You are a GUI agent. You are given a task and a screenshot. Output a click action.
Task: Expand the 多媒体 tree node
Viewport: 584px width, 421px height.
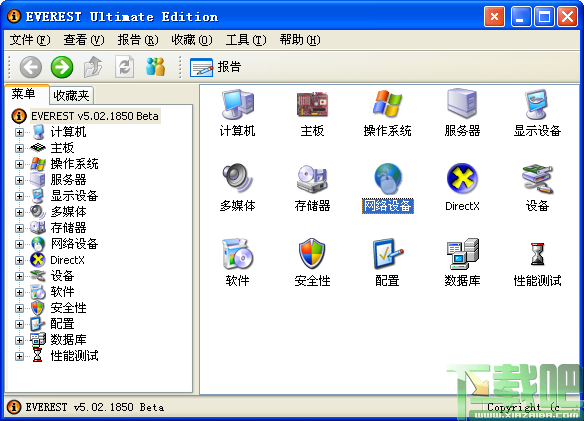pyautogui.click(x=19, y=212)
